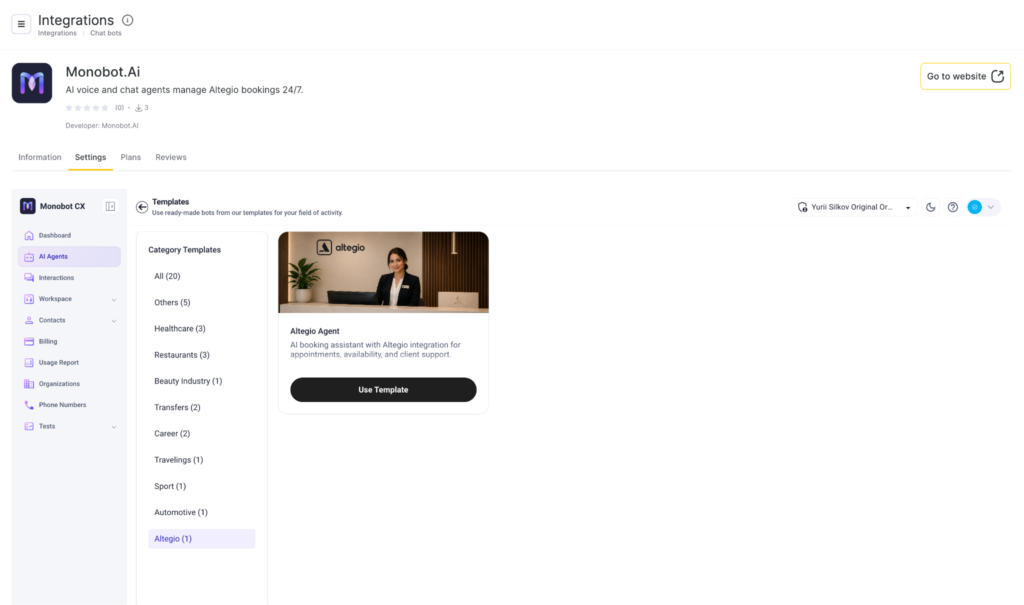Click the star rating row
The width and height of the screenshot is (1024, 605).
87,108
